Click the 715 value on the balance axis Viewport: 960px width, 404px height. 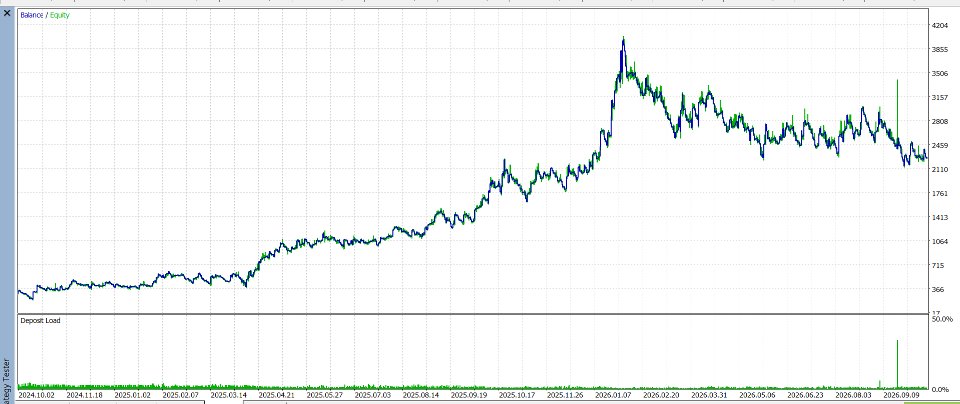[x=937, y=266]
